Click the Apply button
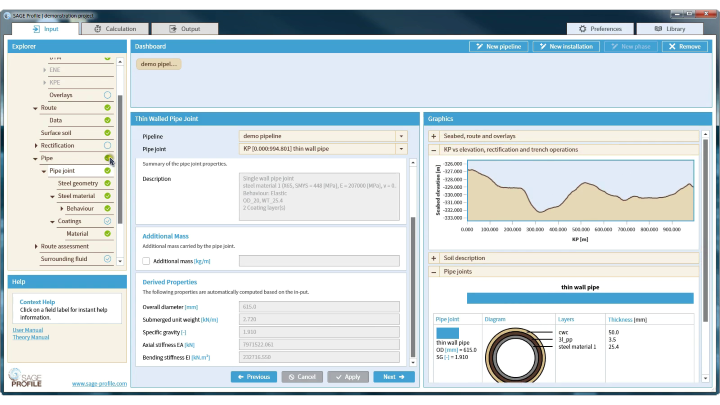This screenshot has height=405, width=720. pyautogui.click(x=348, y=377)
